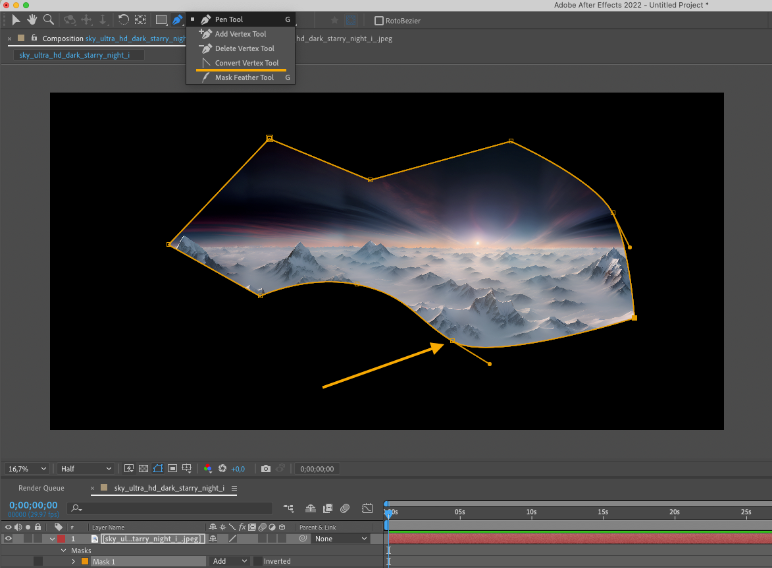Switch to the Render Queue tab
The image size is (772, 568).
click(x=41, y=488)
